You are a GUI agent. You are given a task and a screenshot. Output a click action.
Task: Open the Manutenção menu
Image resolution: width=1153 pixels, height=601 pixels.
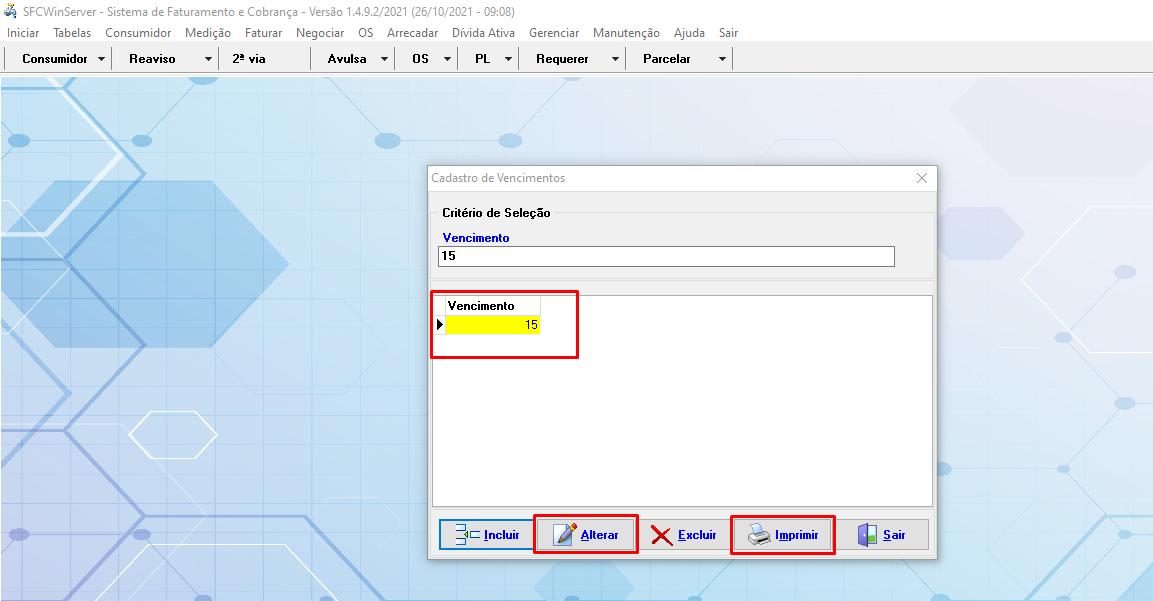(x=626, y=33)
